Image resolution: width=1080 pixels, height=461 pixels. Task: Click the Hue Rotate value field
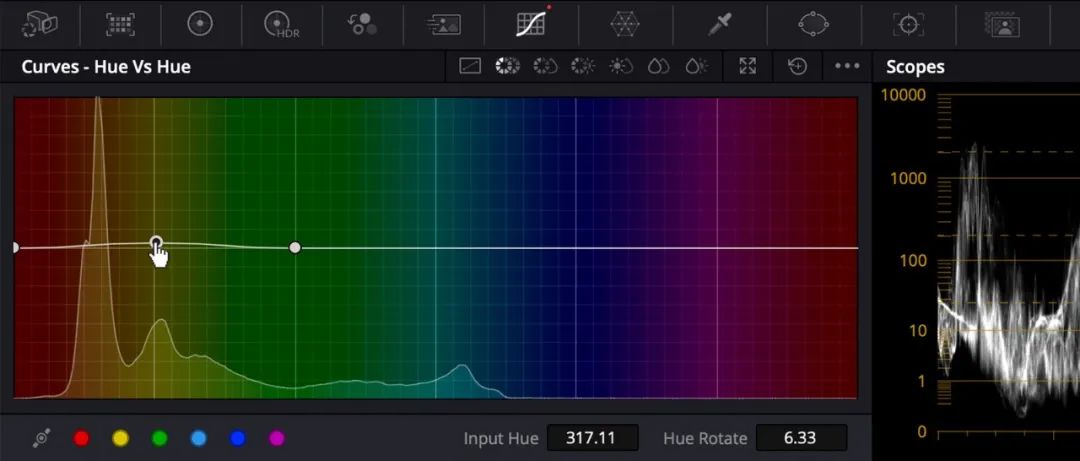tap(801, 438)
